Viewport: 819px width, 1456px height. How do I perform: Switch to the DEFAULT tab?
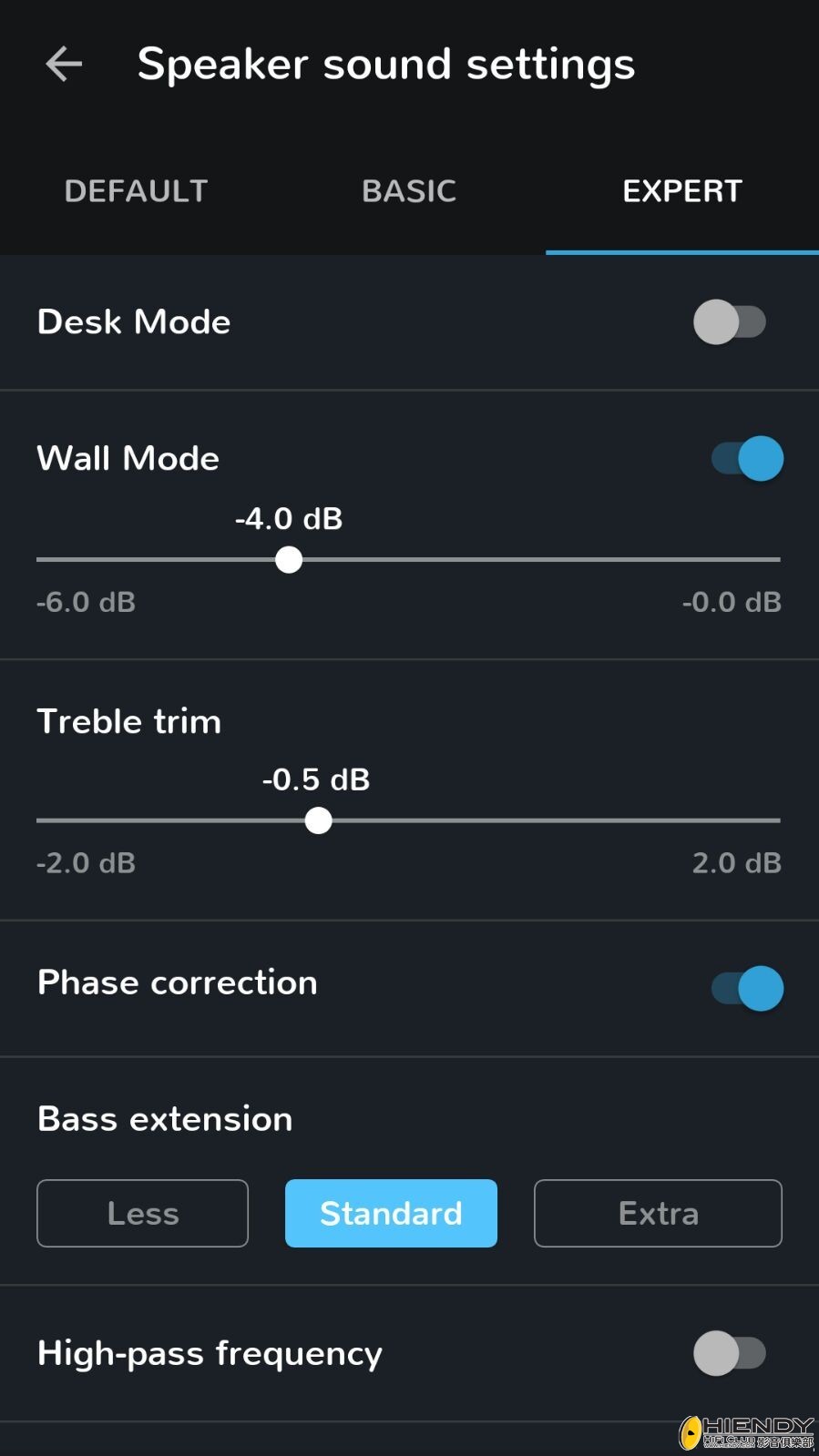(x=137, y=191)
